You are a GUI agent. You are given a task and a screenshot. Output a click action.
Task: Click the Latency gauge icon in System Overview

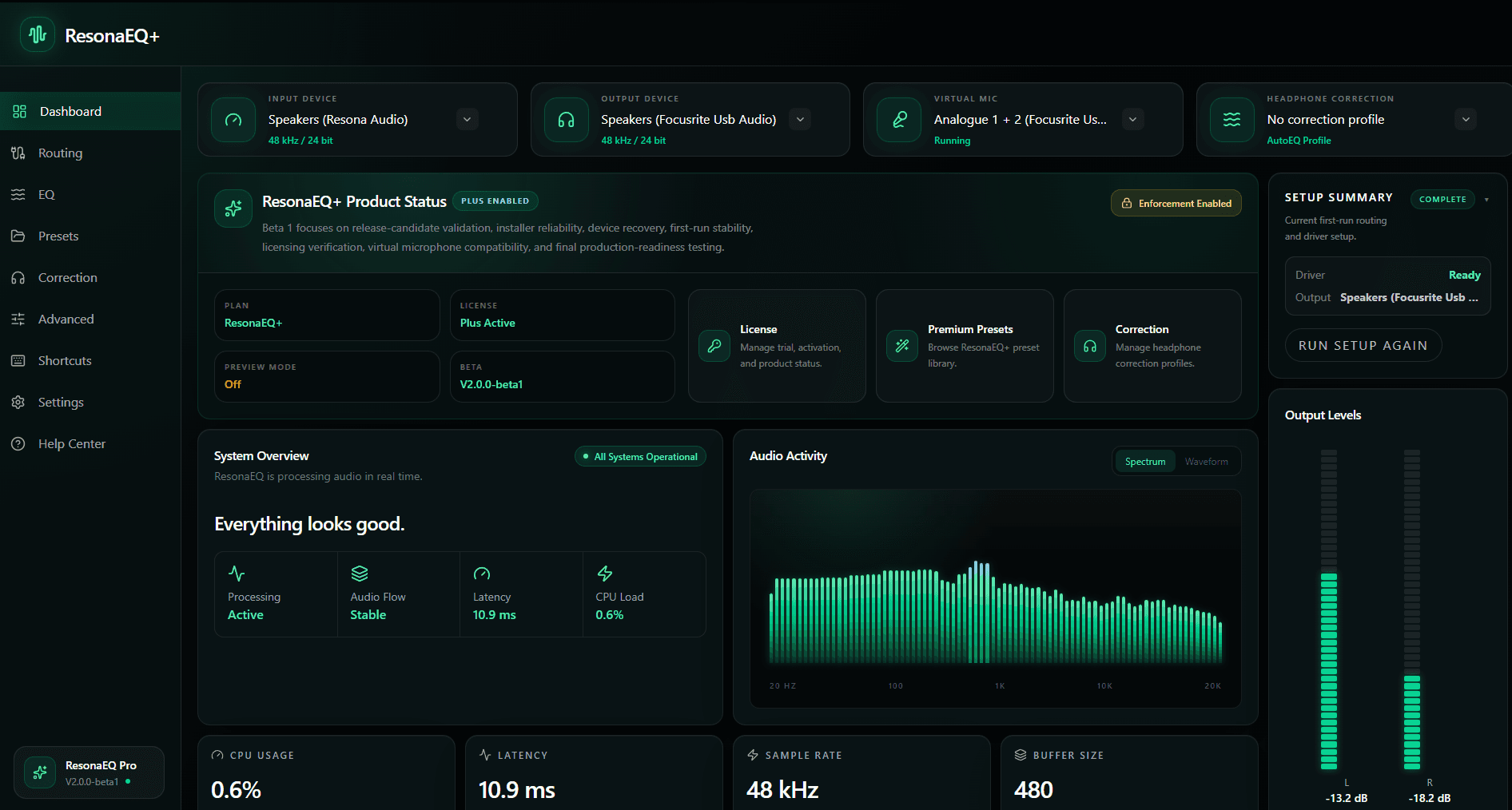(x=482, y=574)
